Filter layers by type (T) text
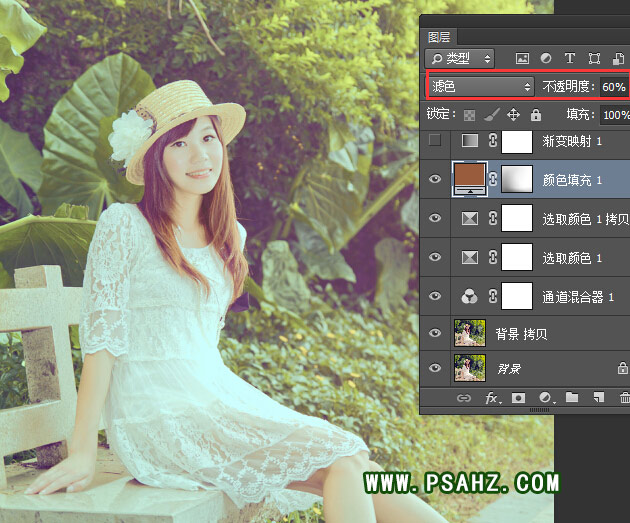This screenshot has width=630, height=523. click(x=570, y=59)
